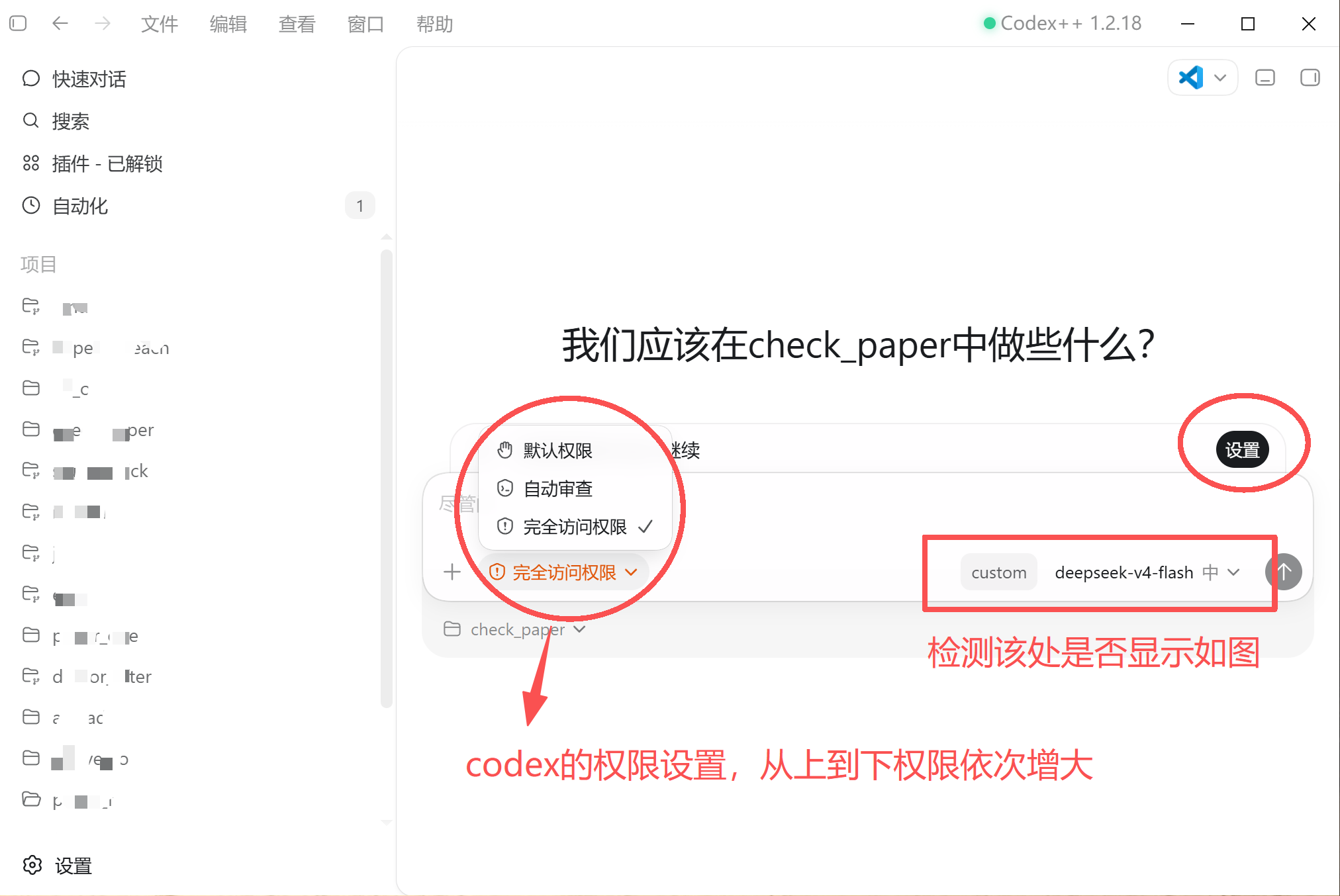The height and width of the screenshot is (896, 1340).
Task: Open the deepseek-v4-flash model dropdown
Action: [1147, 572]
